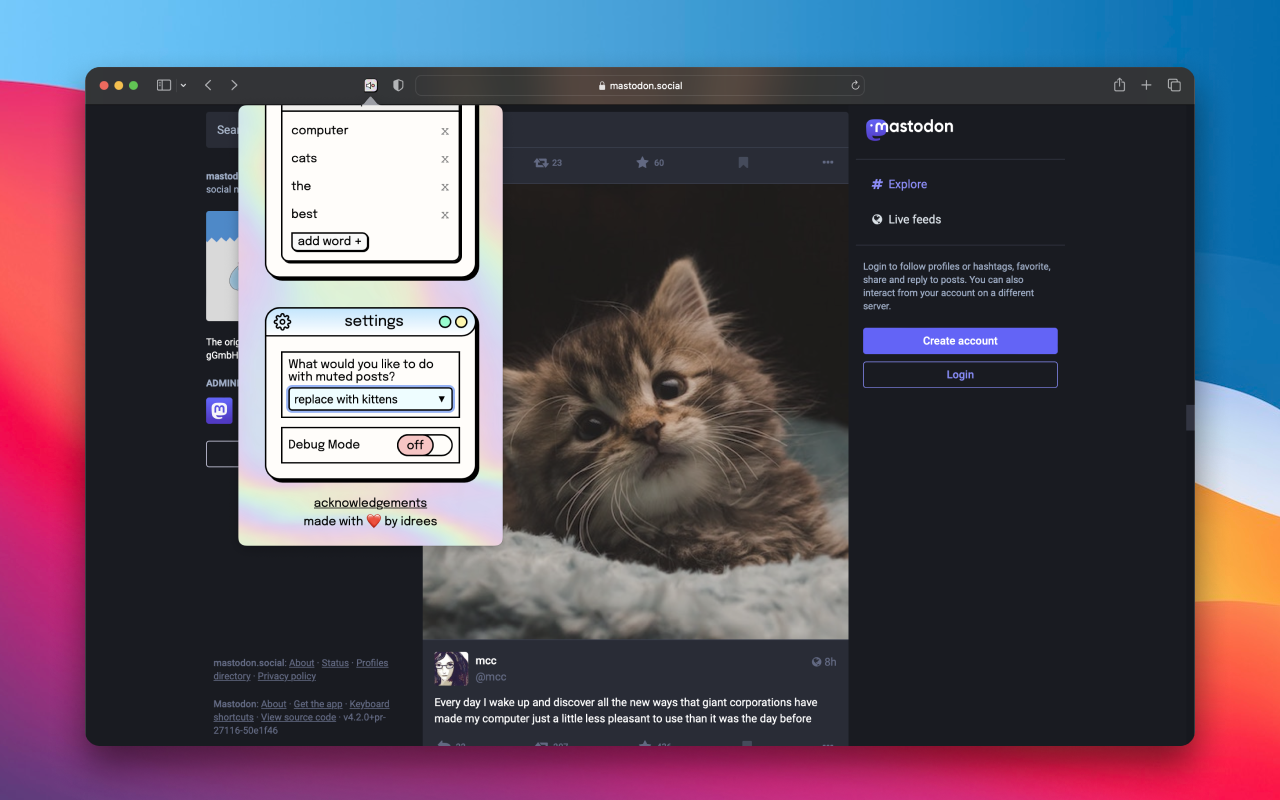
Task: Open the Privacy policy link
Action: coord(287,676)
